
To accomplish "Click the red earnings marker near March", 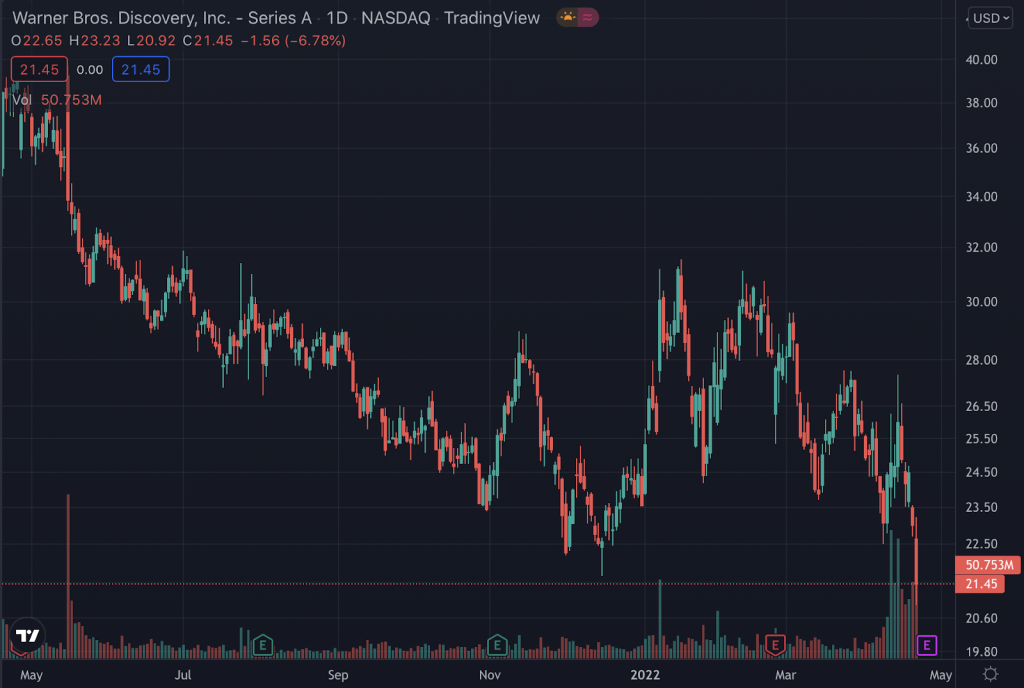I will [x=775, y=646].
